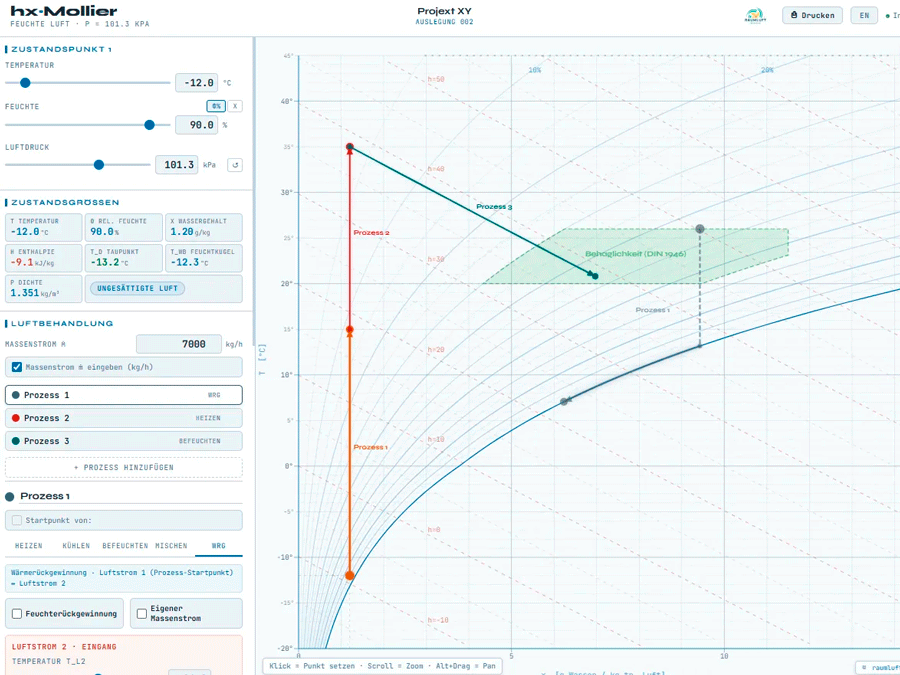Click the AUSLEGUNG 002 subtitle

(444, 22)
